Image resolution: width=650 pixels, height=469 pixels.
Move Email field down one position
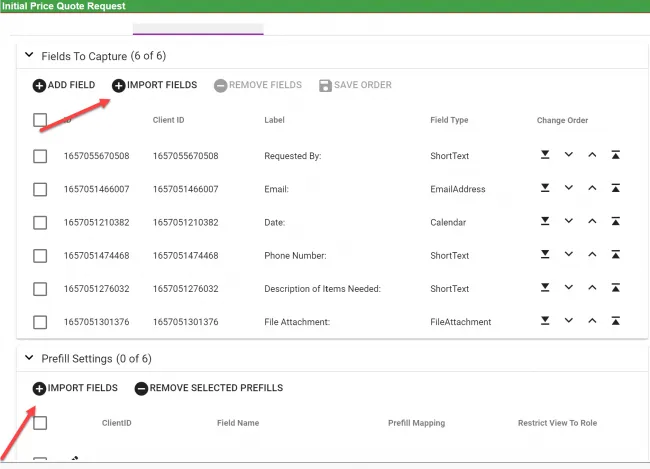[x=568, y=189]
